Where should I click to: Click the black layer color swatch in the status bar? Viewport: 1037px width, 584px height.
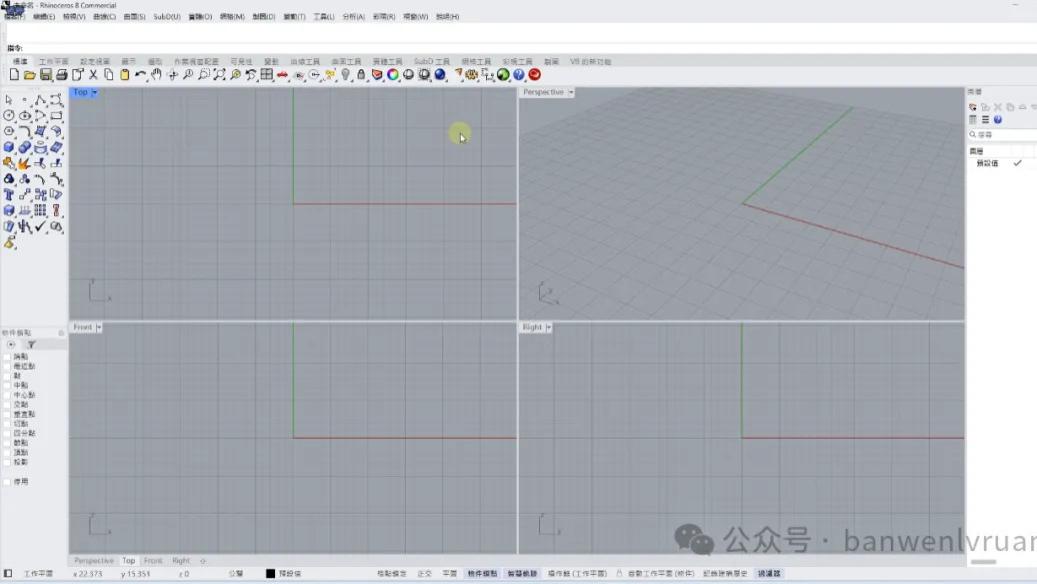pos(268,573)
